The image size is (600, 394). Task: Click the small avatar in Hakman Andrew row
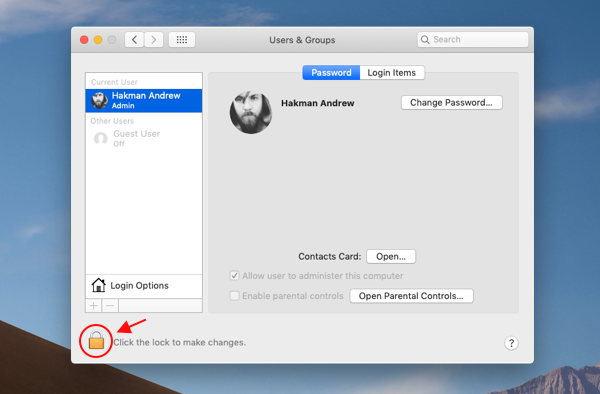(99, 100)
